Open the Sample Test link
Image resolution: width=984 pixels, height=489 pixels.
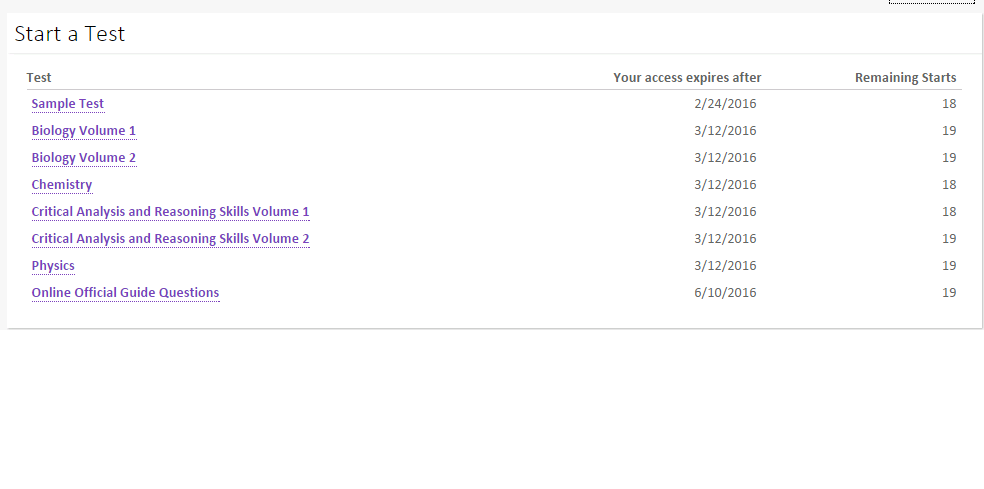pos(68,104)
